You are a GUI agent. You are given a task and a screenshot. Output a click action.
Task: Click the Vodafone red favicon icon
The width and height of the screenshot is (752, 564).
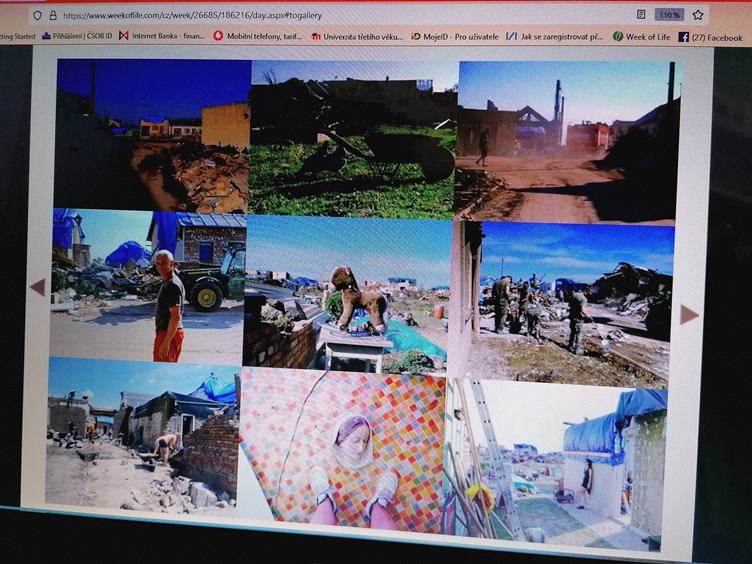[218, 35]
